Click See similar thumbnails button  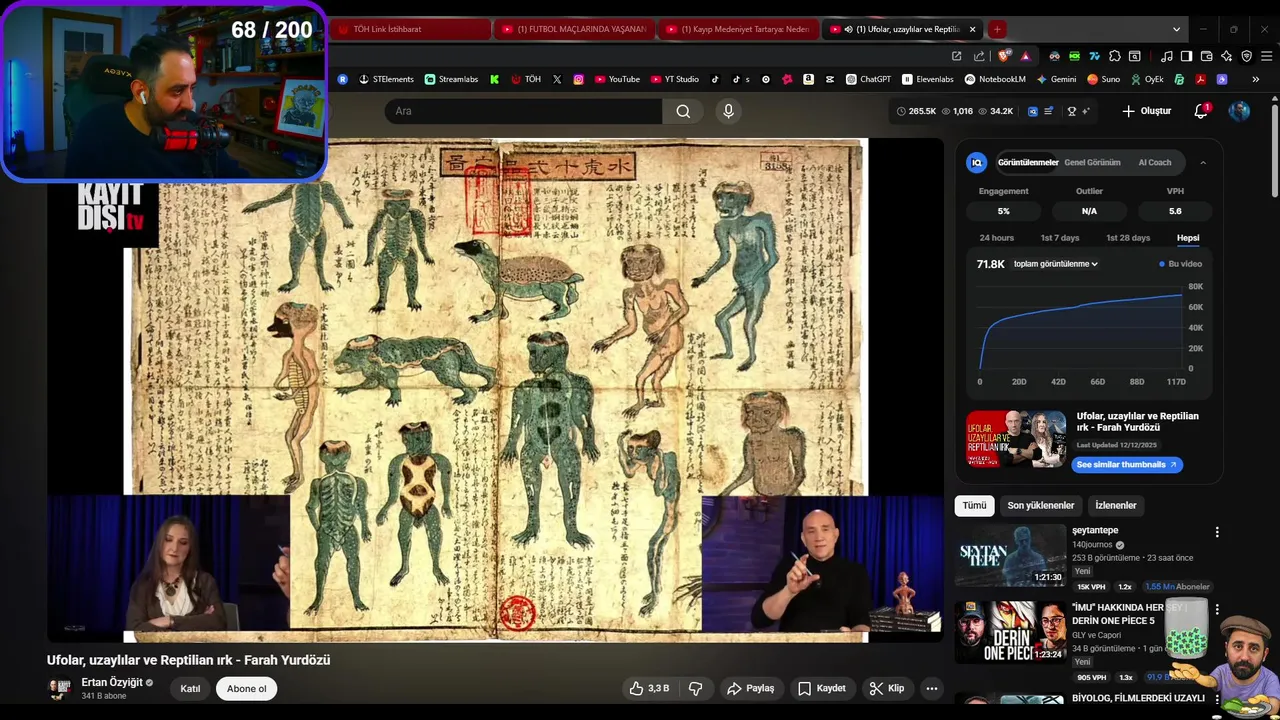[1127, 465]
